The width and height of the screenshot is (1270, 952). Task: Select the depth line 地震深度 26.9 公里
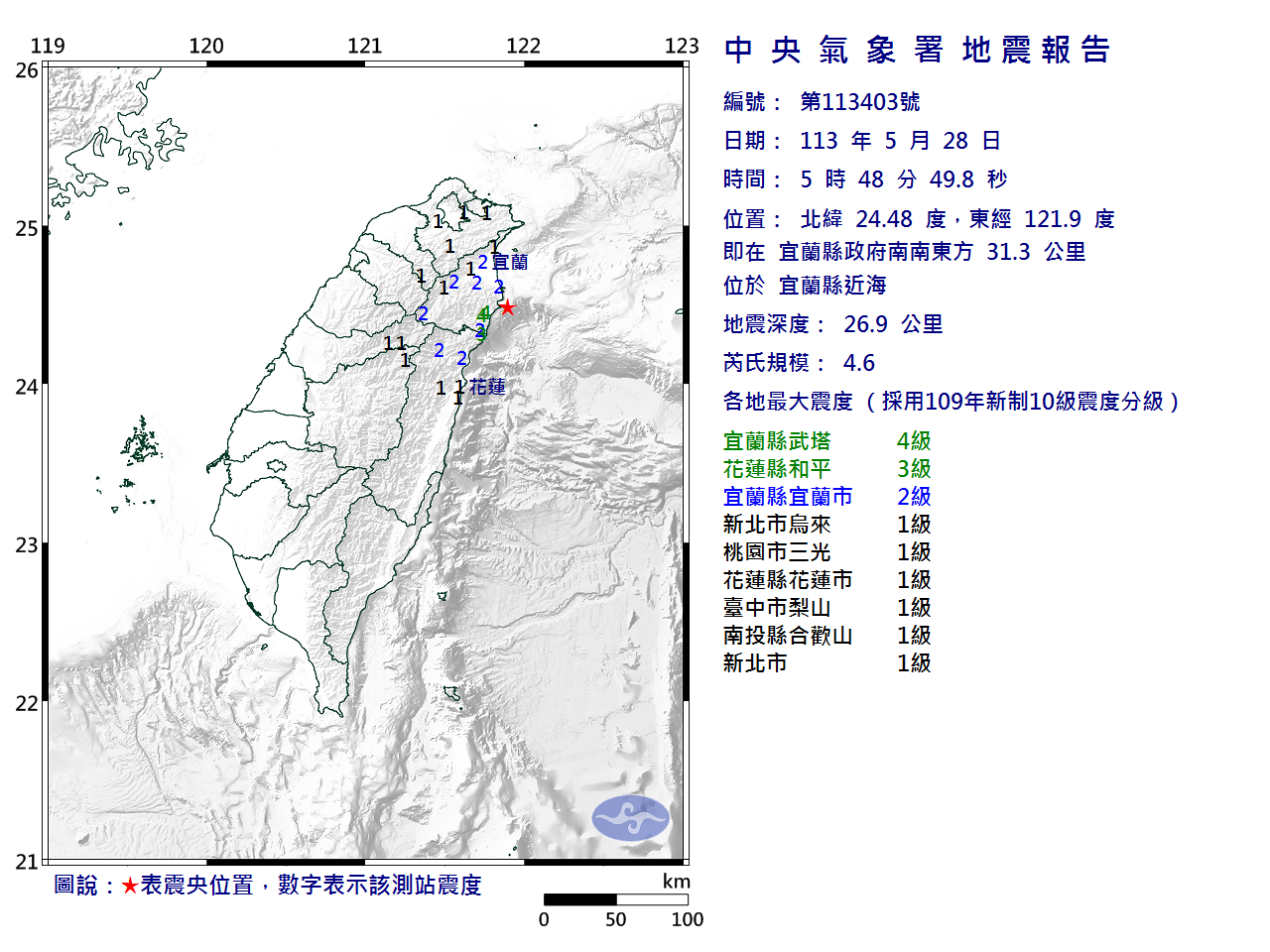tap(833, 324)
